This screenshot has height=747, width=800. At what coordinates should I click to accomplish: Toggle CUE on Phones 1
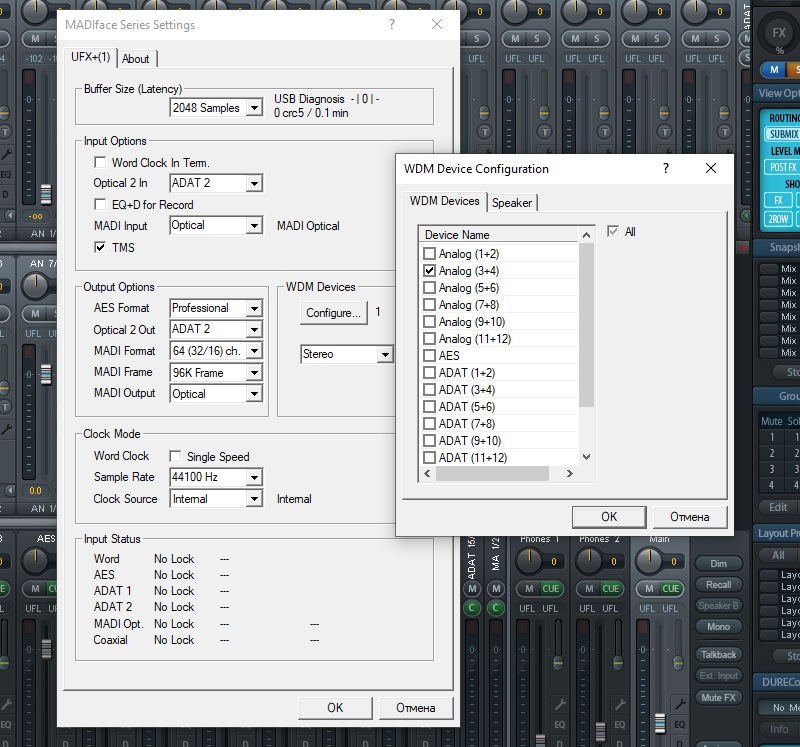tap(551, 589)
